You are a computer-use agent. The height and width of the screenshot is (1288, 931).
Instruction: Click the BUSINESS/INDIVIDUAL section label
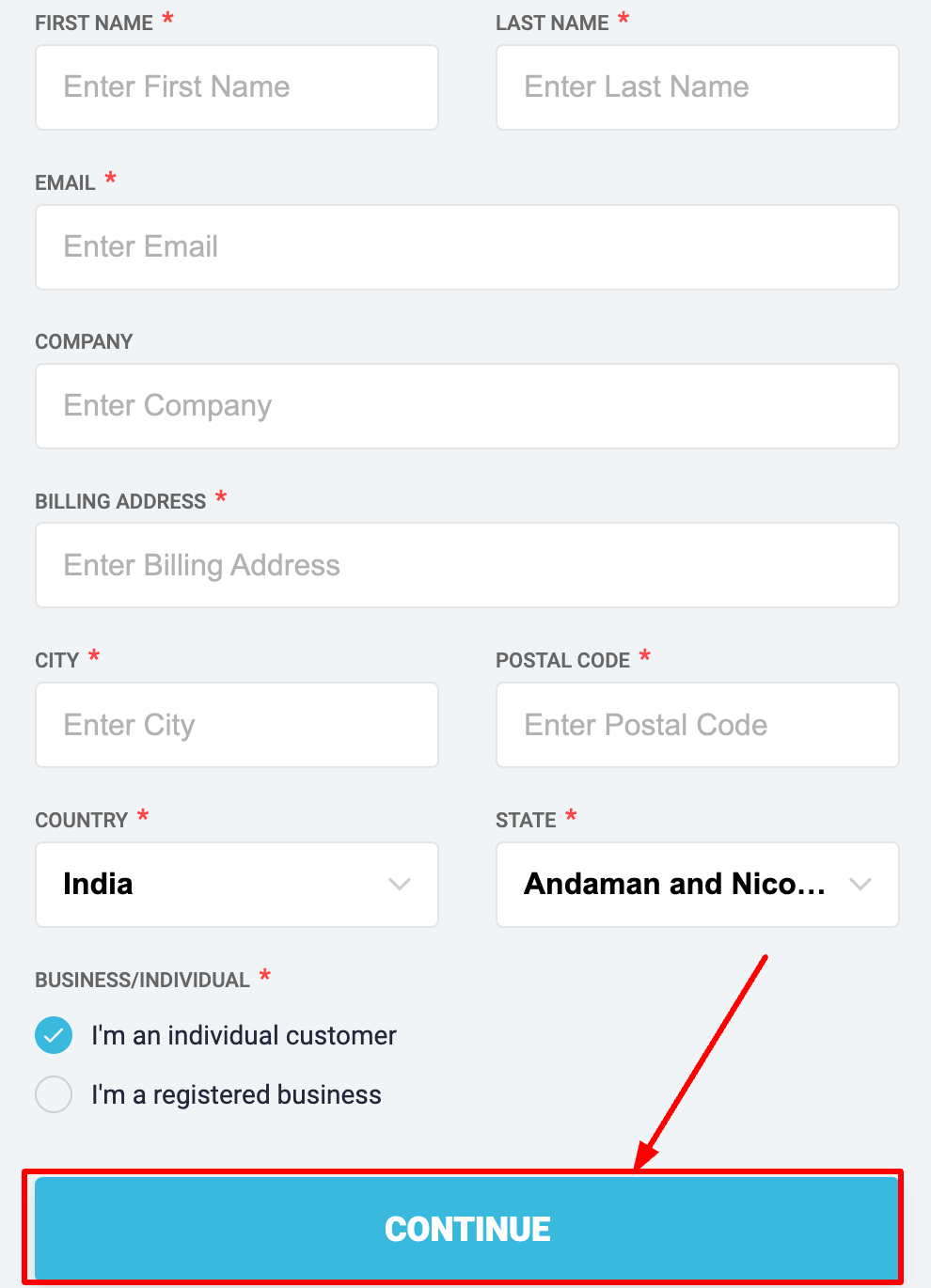tap(142, 981)
